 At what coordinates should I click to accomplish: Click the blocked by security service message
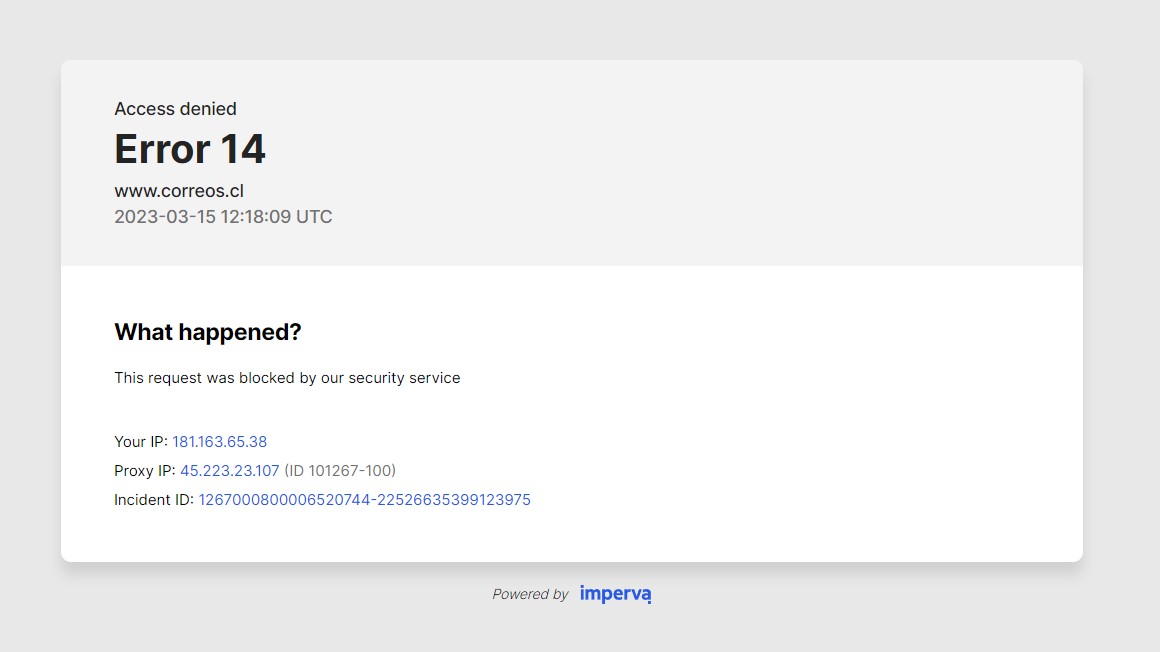click(287, 378)
